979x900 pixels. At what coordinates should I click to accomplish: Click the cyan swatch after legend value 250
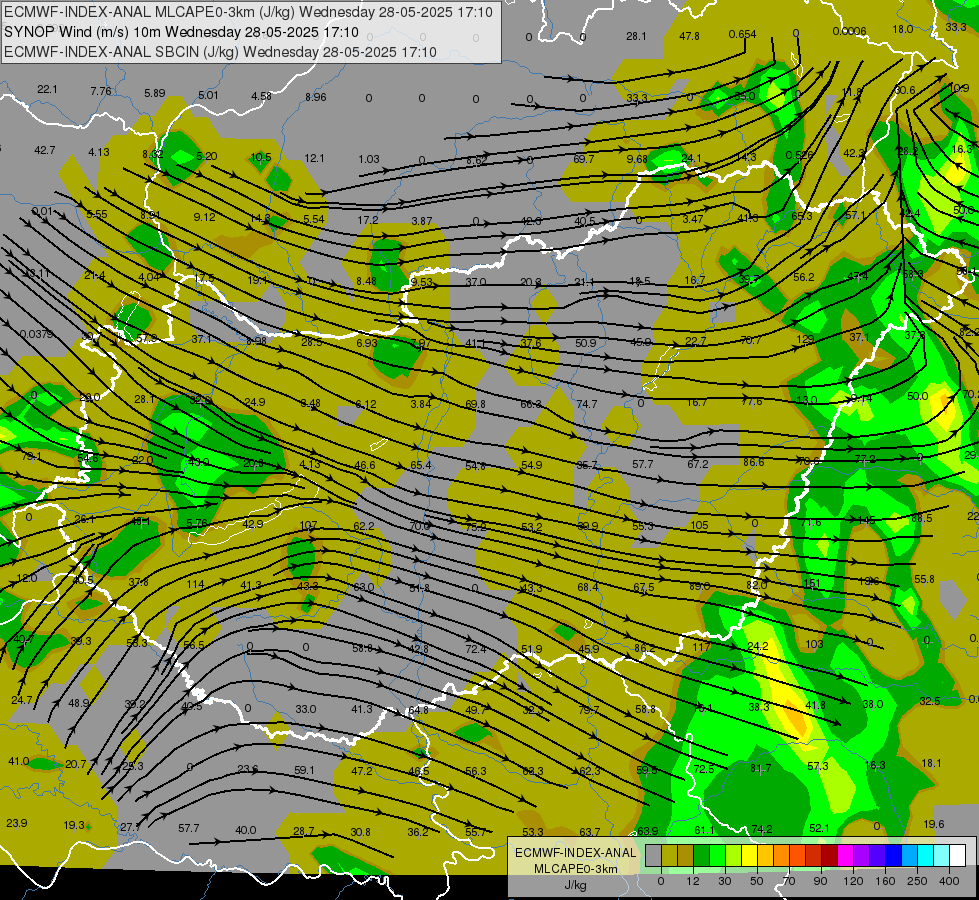click(x=926, y=854)
